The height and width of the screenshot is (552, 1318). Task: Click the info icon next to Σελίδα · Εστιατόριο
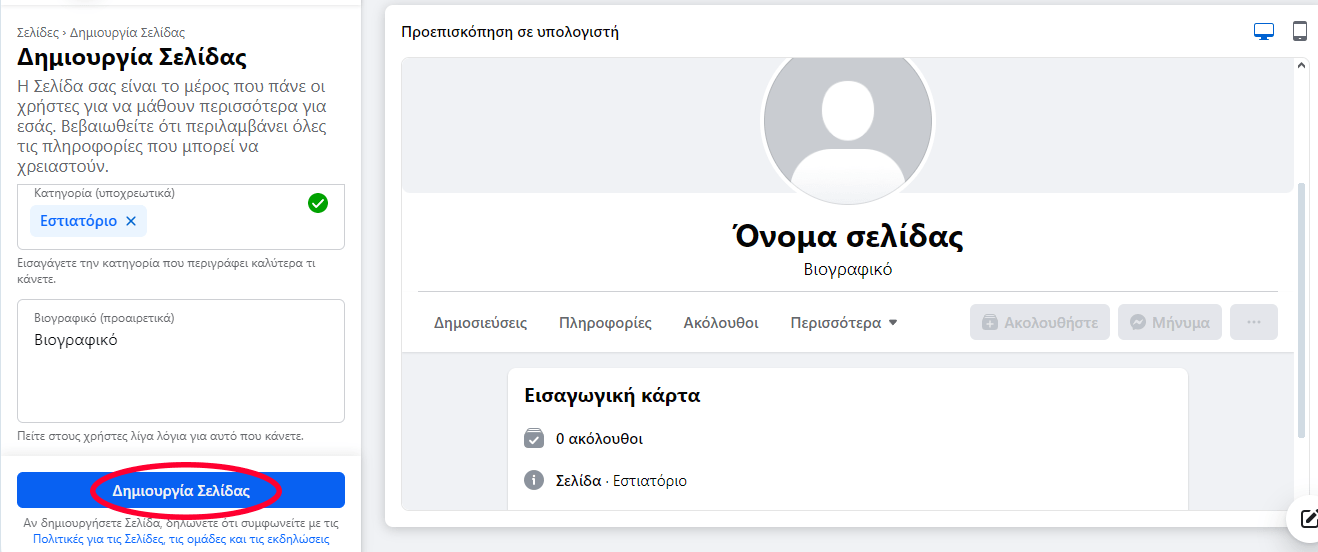point(534,480)
